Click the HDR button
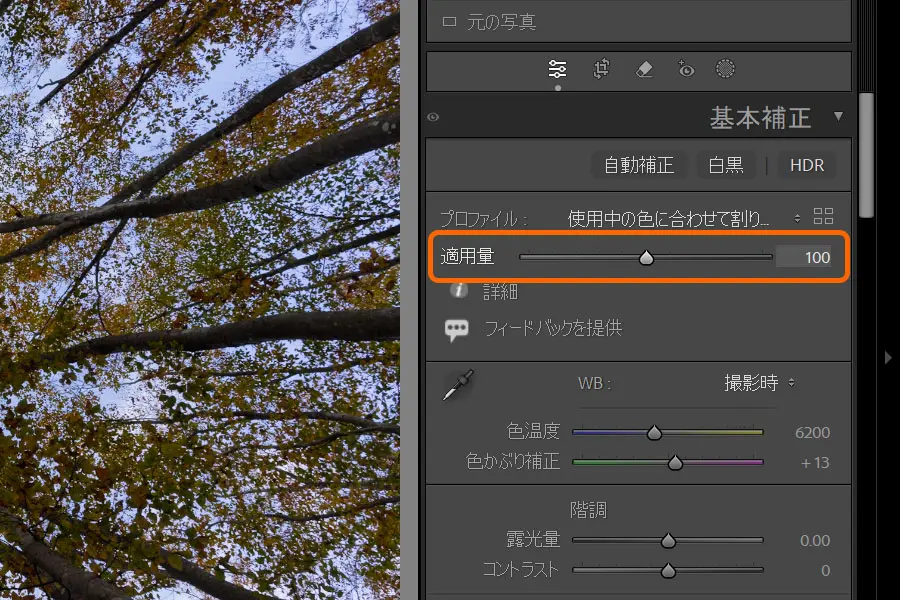Image resolution: width=900 pixels, height=600 pixels. [806, 165]
